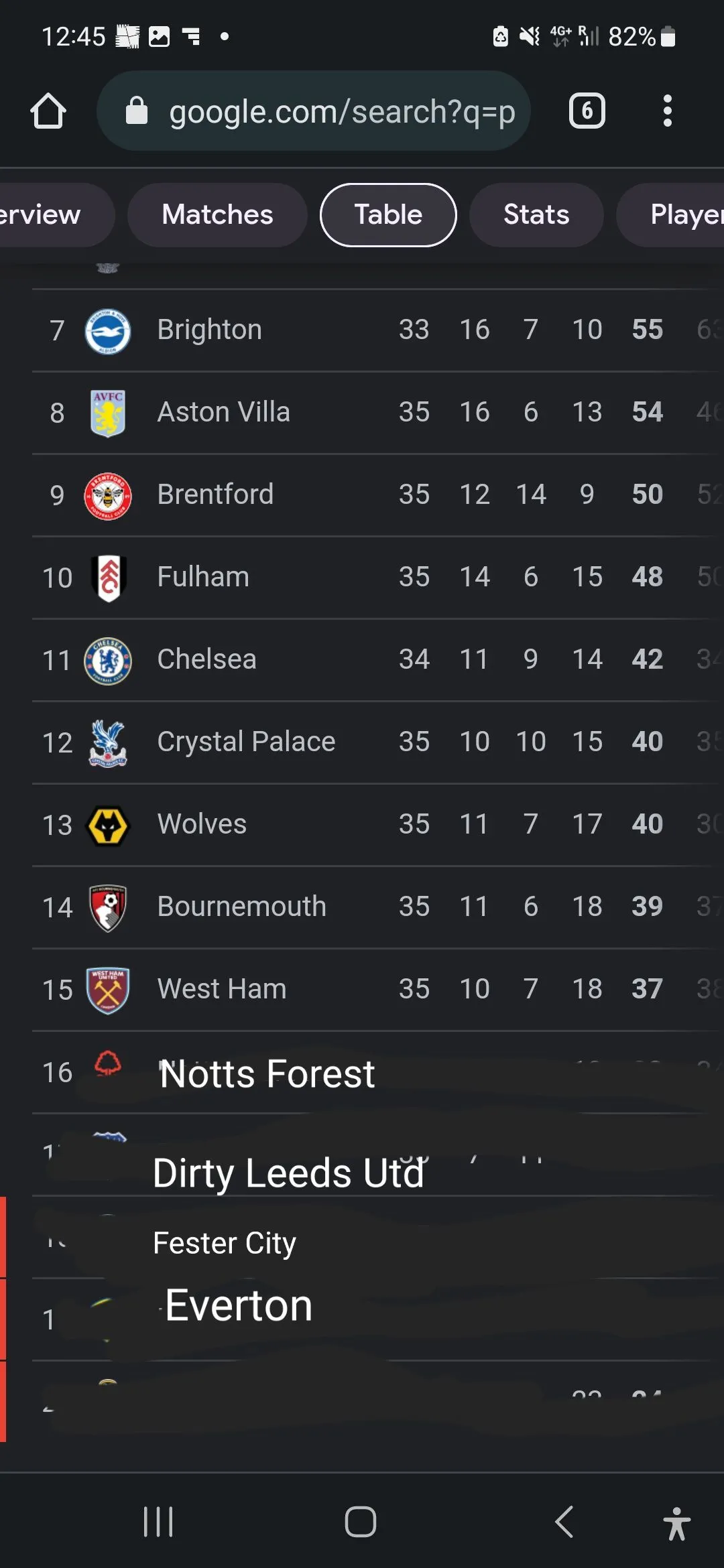Select the Table tab

(388, 215)
